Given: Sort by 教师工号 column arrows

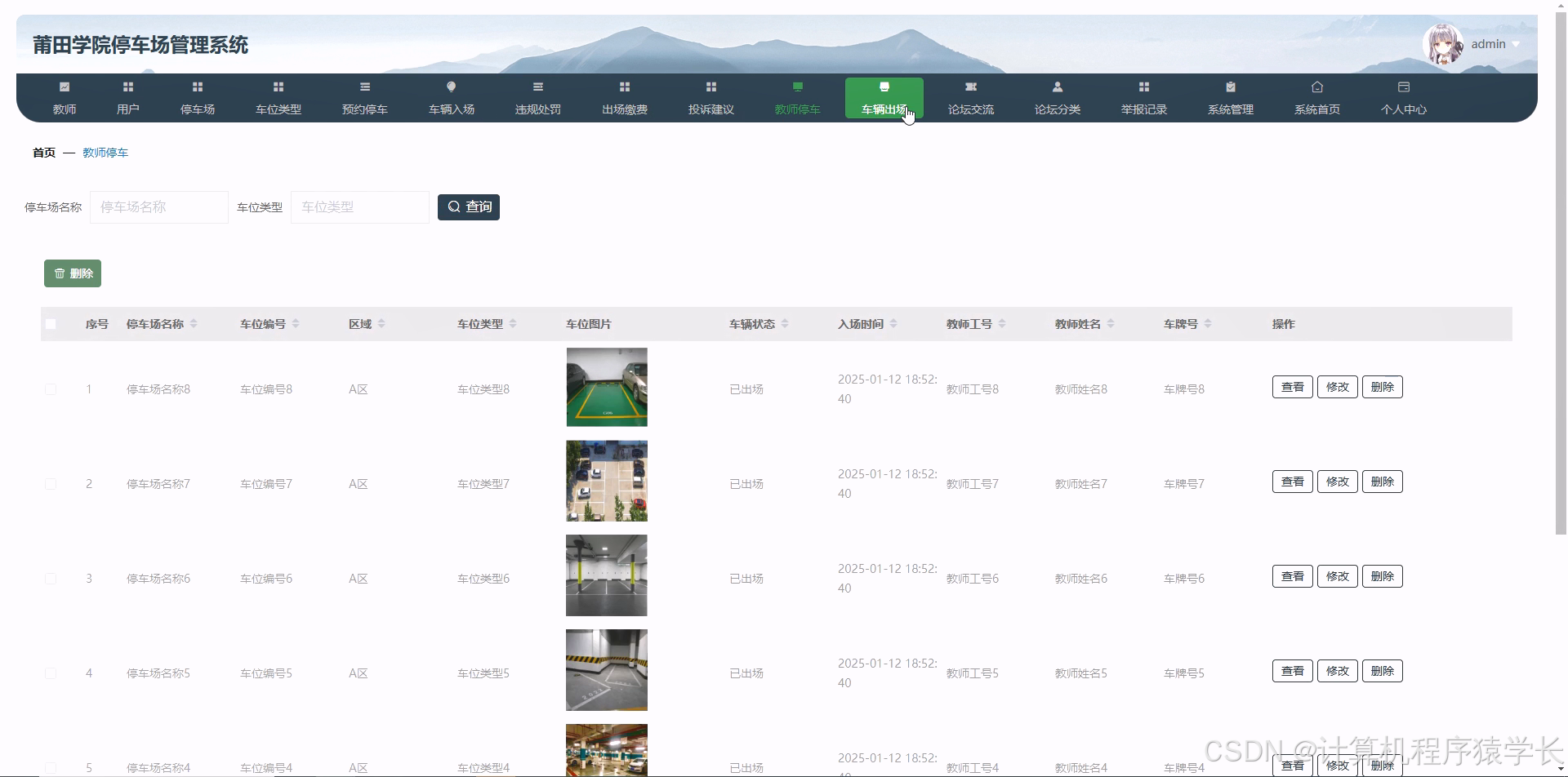Looking at the screenshot, I should click(x=1002, y=324).
